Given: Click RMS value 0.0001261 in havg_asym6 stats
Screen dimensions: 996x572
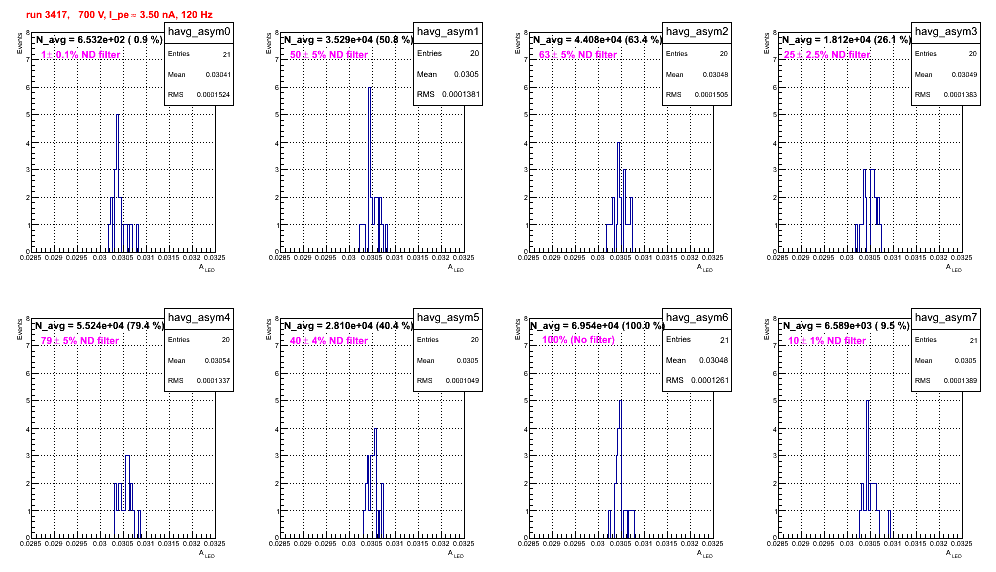Looking at the screenshot, I should pyautogui.click(x=710, y=381).
